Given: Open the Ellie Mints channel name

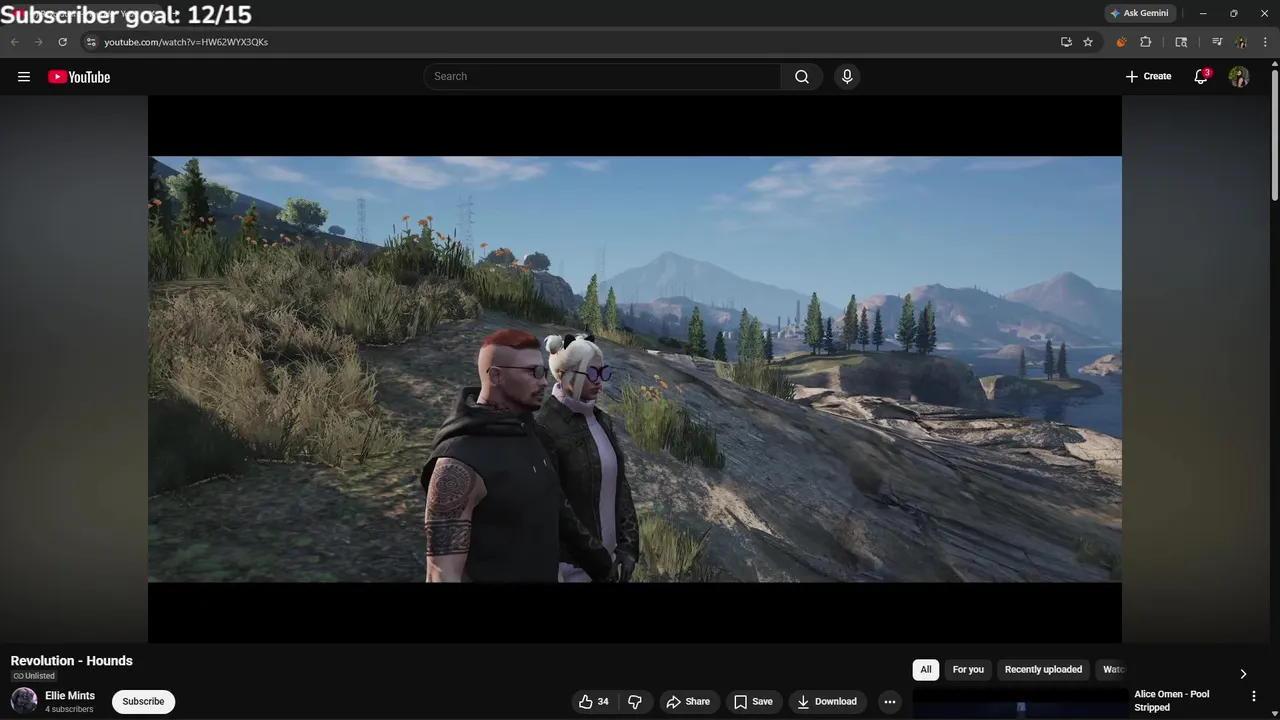Looking at the screenshot, I should (x=70, y=696).
